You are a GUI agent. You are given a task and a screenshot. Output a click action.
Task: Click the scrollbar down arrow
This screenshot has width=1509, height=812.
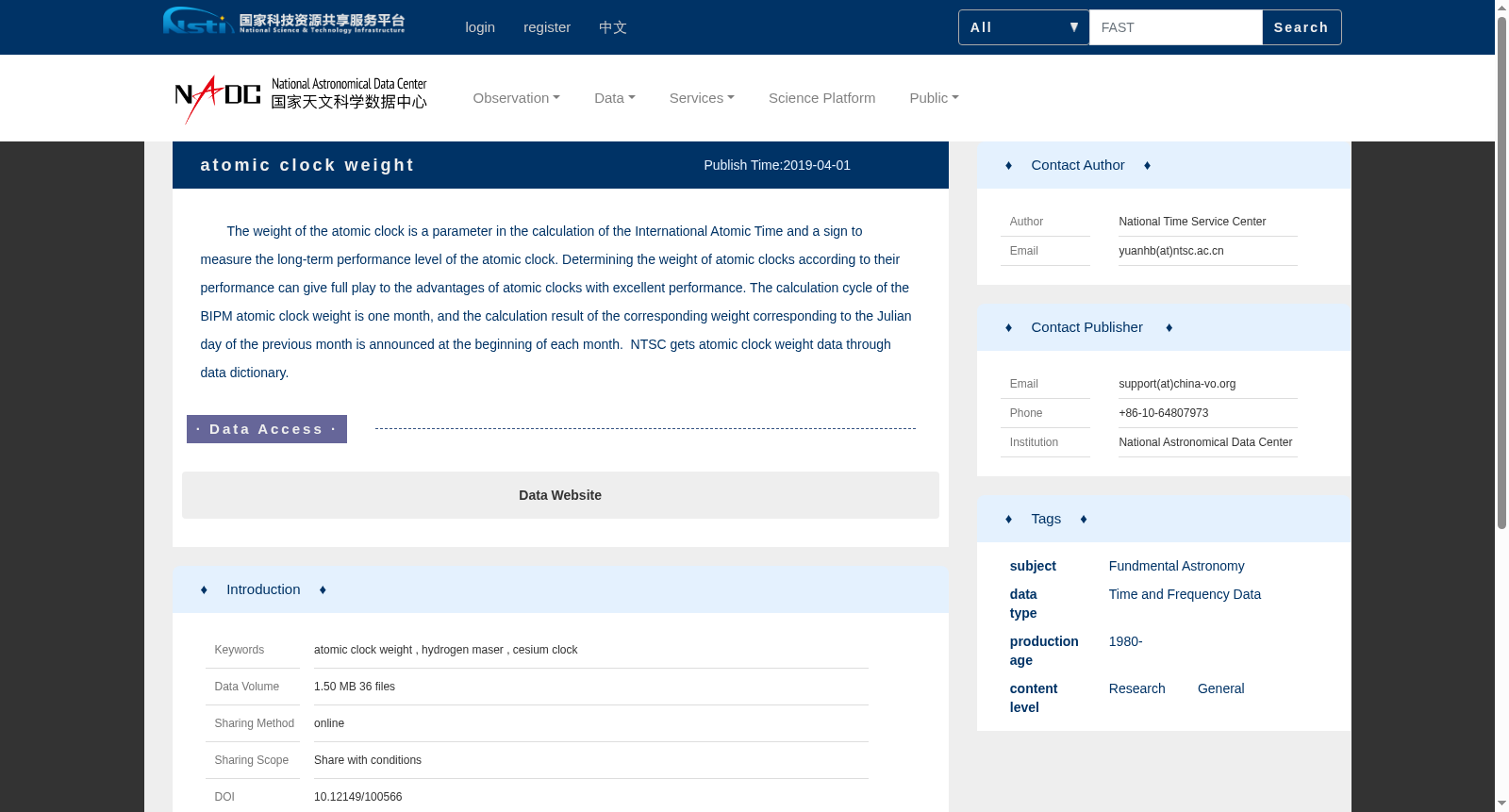click(x=1501, y=804)
